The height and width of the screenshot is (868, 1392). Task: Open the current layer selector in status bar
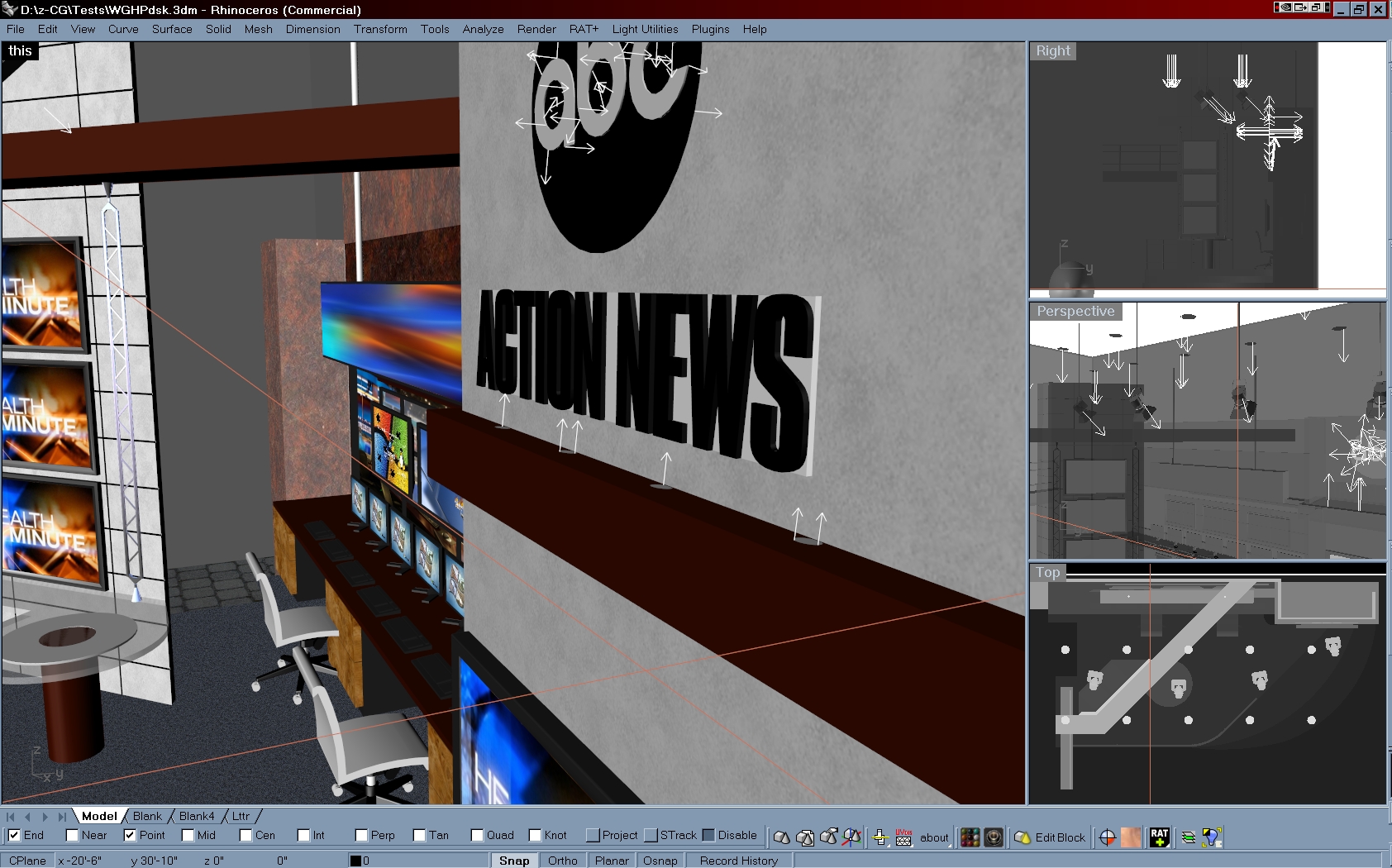point(417,861)
